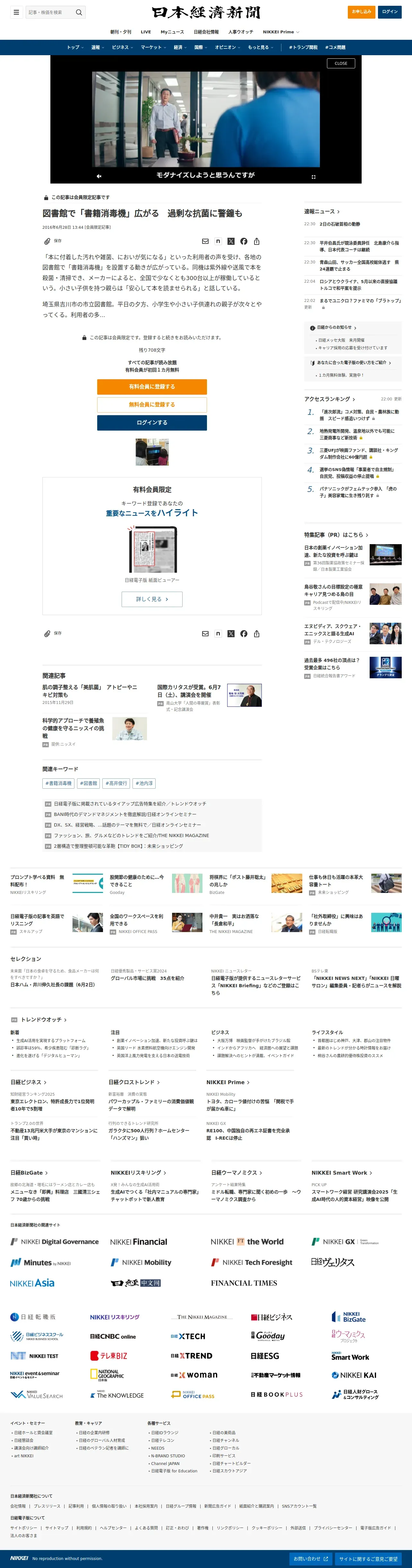The width and height of the screenshot is (412, 1568).
Task: Open the share icon under the headline
Action: coord(257,241)
